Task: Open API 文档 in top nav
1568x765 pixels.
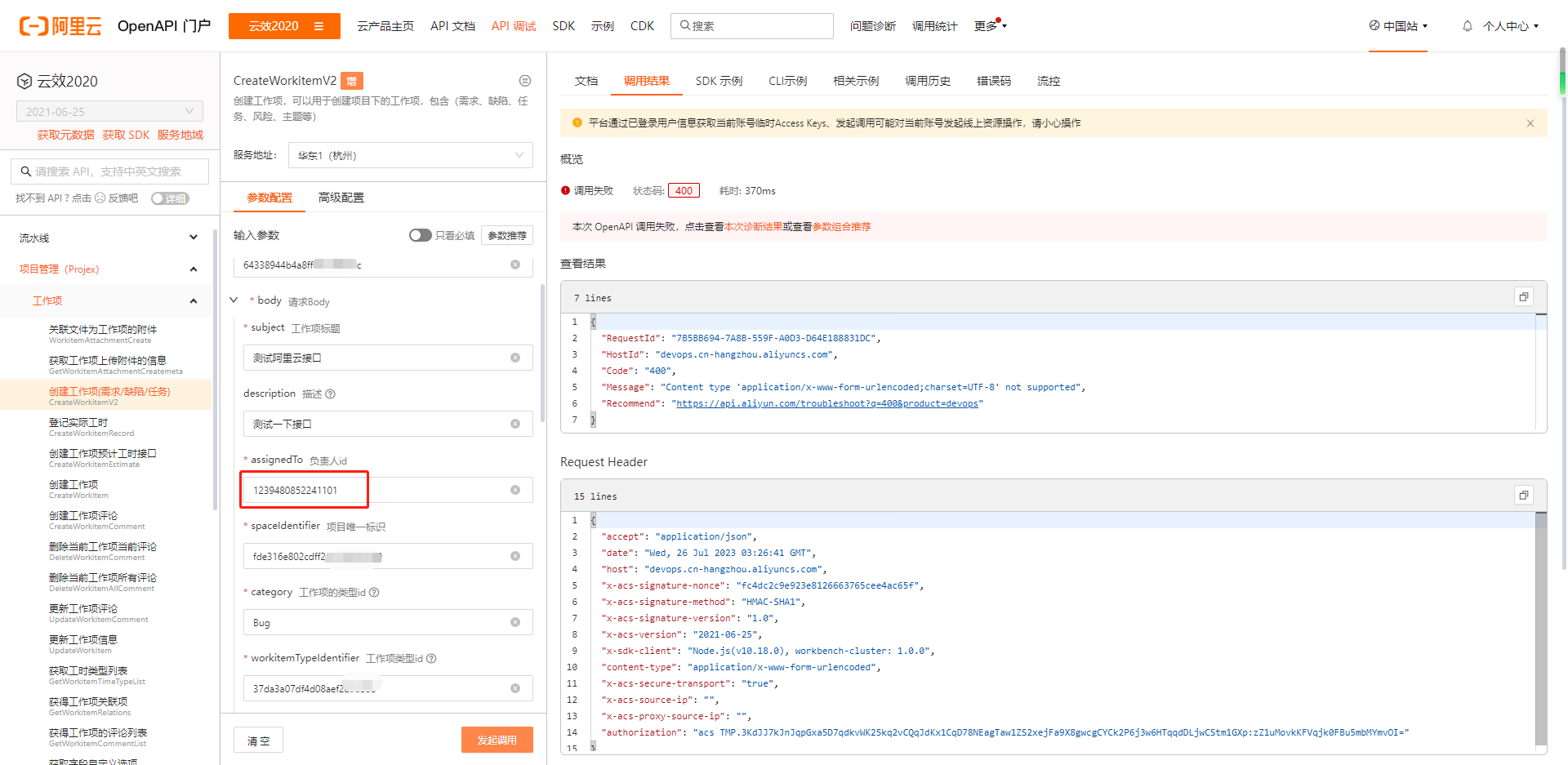Action: (452, 26)
